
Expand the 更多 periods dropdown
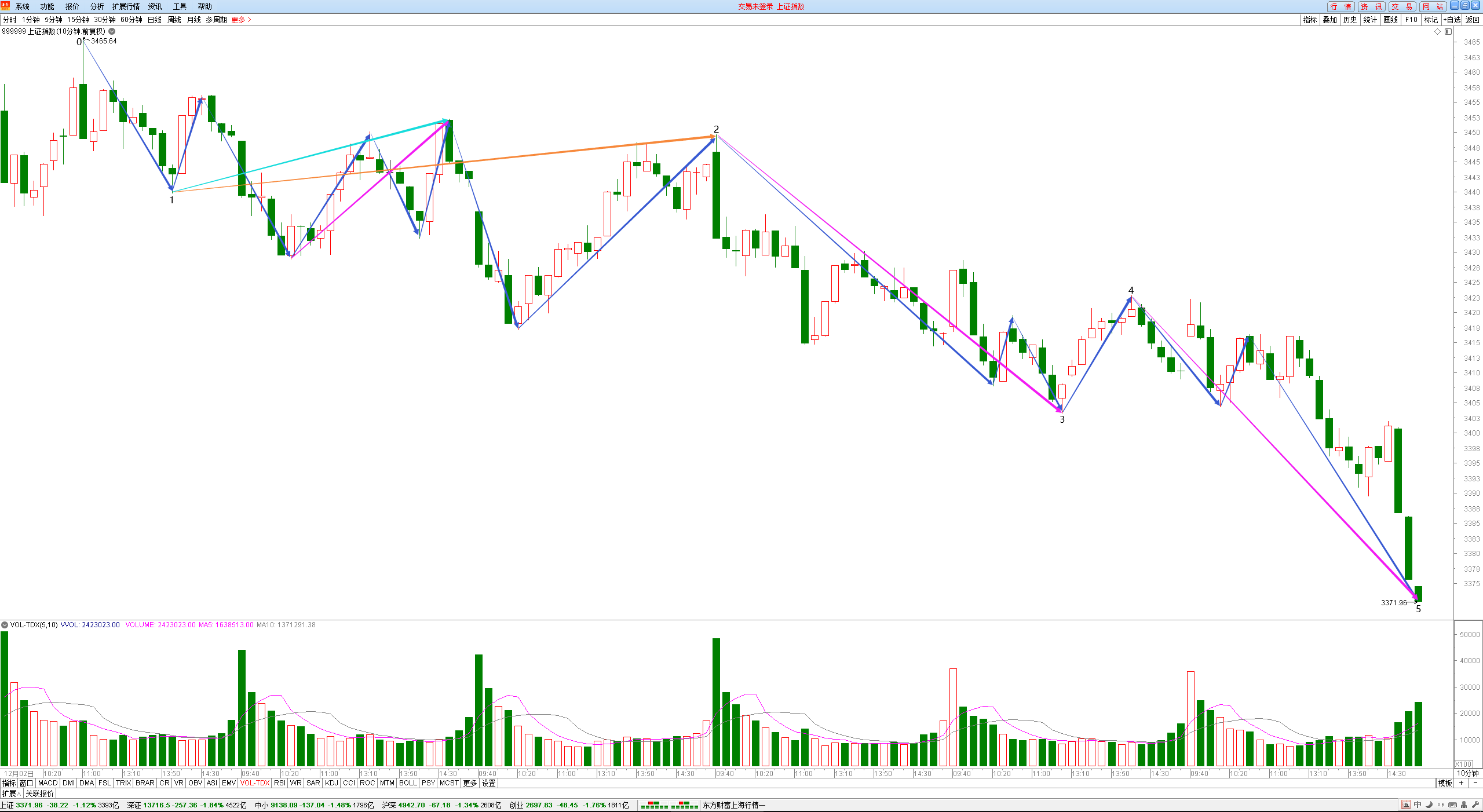pos(241,20)
